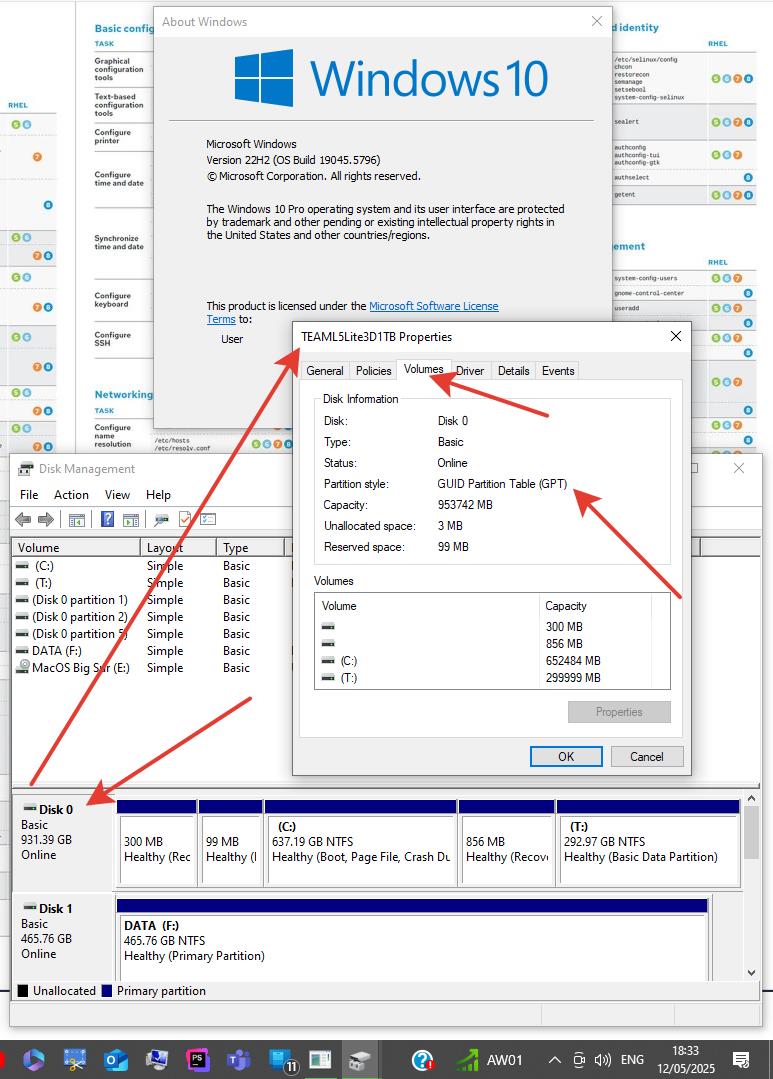Select the Volumes tab in Properties
Image resolution: width=773 pixels, height=1079 pixels.
pos(423,370)
